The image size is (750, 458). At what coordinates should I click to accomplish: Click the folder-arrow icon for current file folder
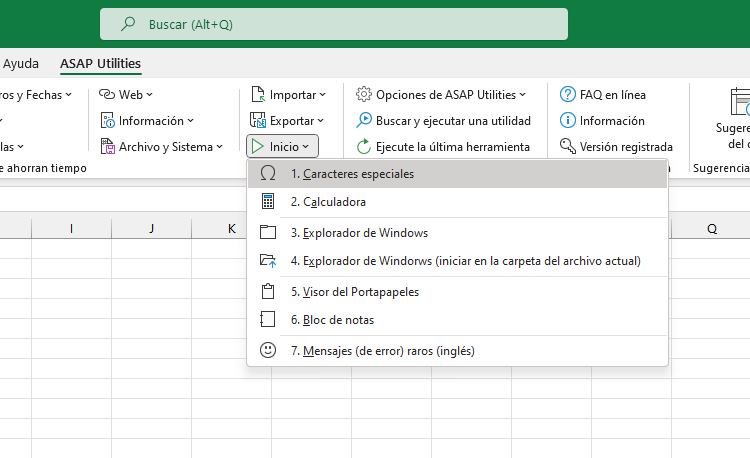click(268, 261)
